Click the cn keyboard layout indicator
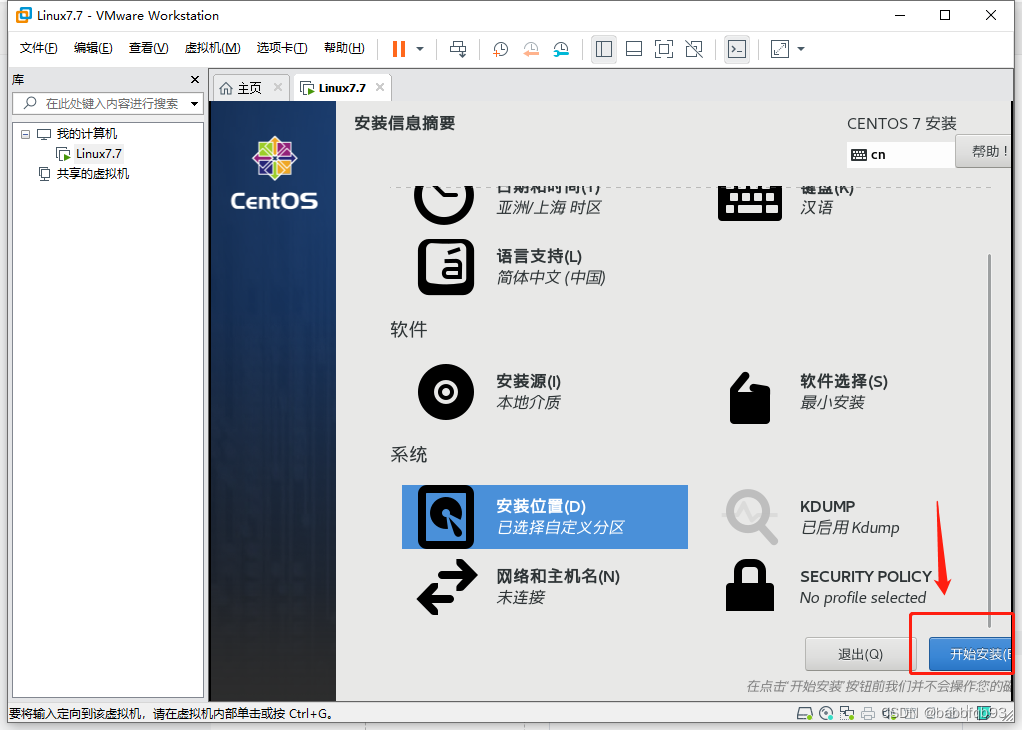 [901, 154]
